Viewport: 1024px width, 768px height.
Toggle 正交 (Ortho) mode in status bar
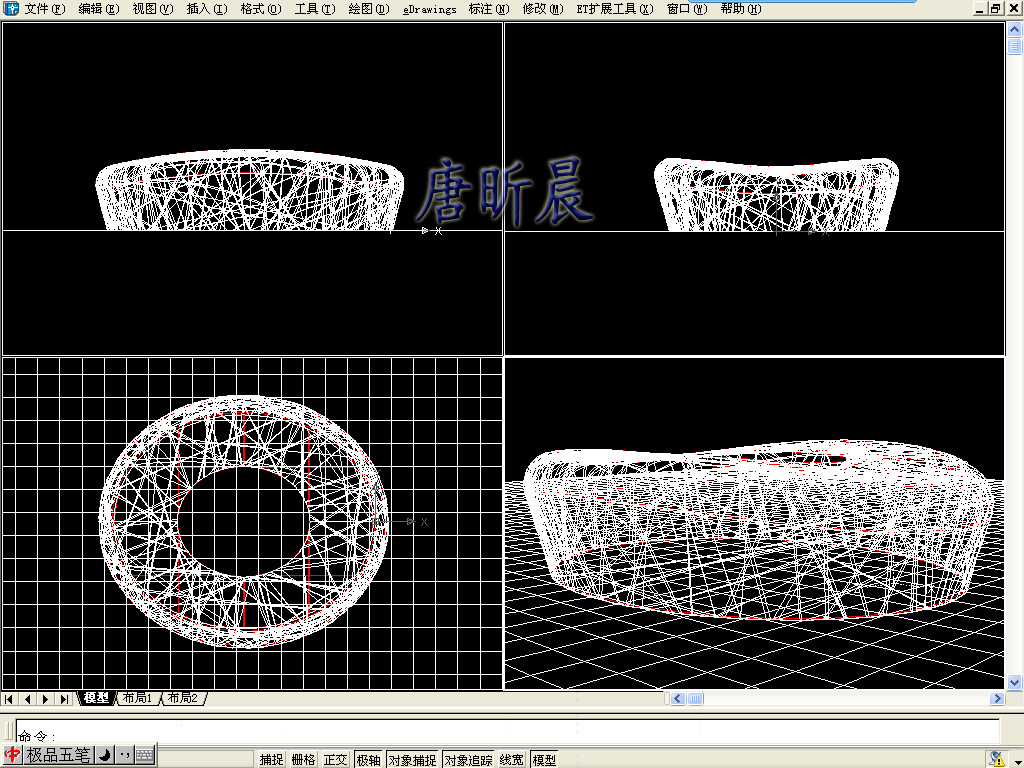[335, 760]
